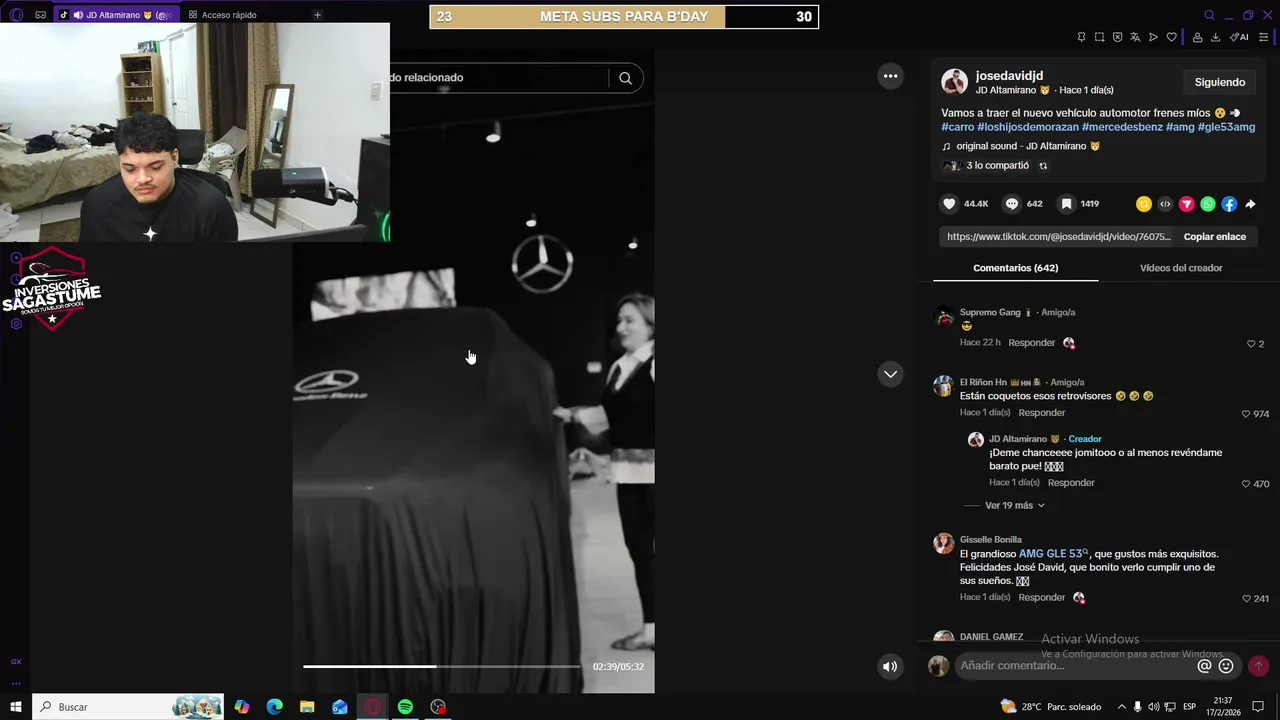The height and width of the screenshot is (720, 1280).
Task: Bookmark page with heart icon in toolbar
Action: (x=1171, y=37)
